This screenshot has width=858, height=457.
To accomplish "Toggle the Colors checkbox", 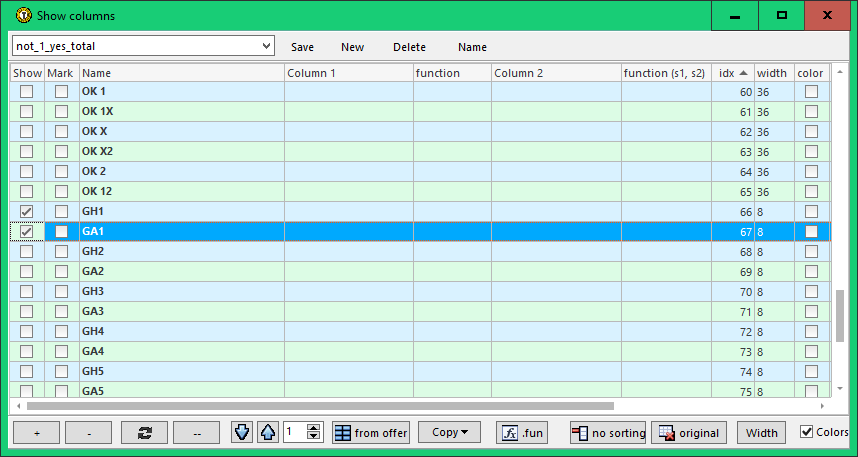I will coord(807,432).
